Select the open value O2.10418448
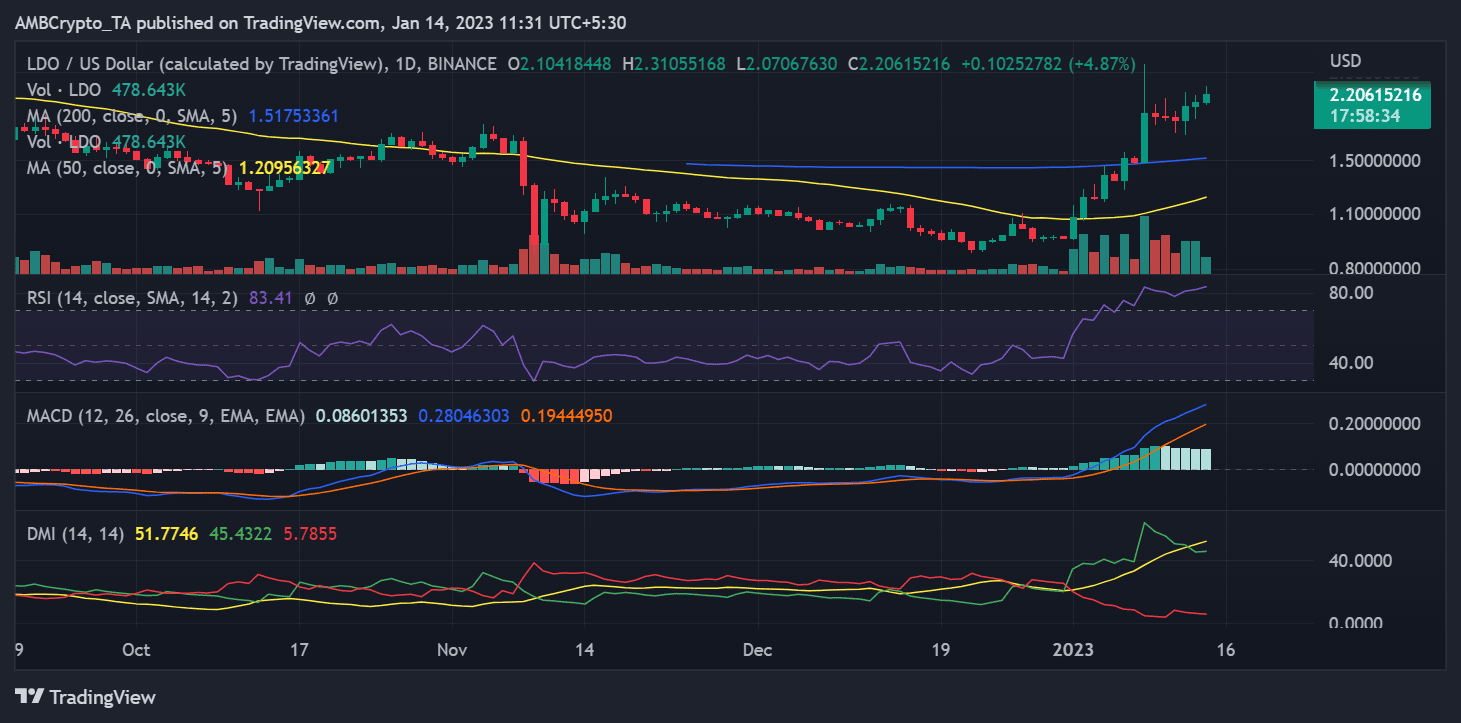Image resolution: width=1461 pixels, height=723 pixels. point(561,64)
